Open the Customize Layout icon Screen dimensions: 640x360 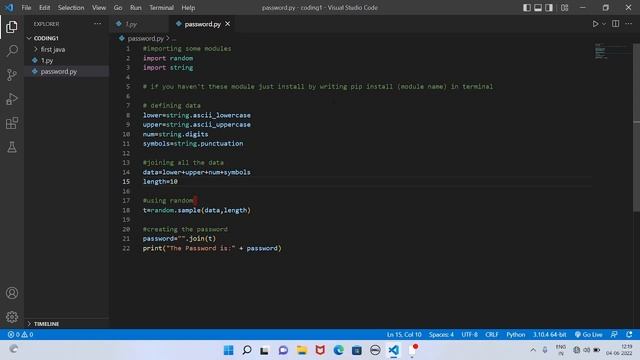click(564, 7)
